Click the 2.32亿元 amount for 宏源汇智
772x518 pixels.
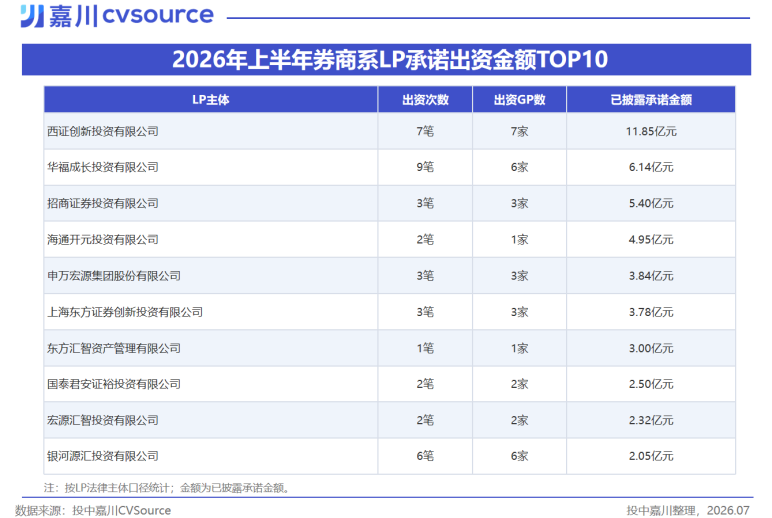[651, 421]
